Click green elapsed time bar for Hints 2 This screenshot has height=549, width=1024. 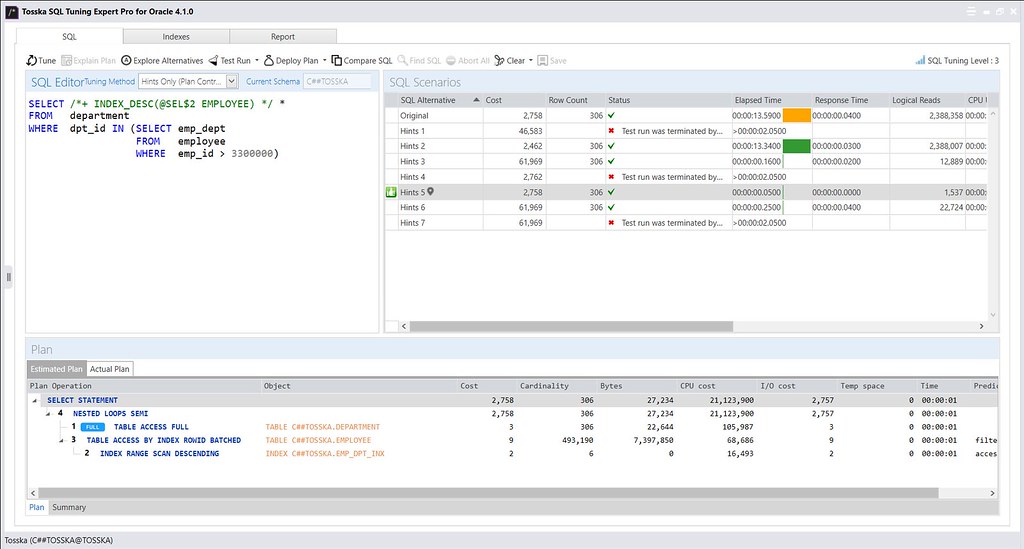[797, 146]
